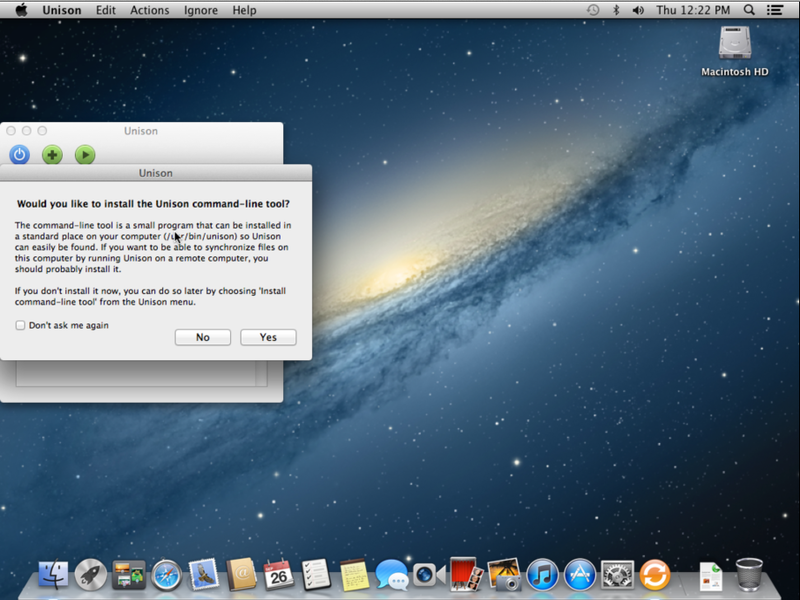800x600 pixels.
Task: Open App Store icon in Dock
Action: [580, 574]
